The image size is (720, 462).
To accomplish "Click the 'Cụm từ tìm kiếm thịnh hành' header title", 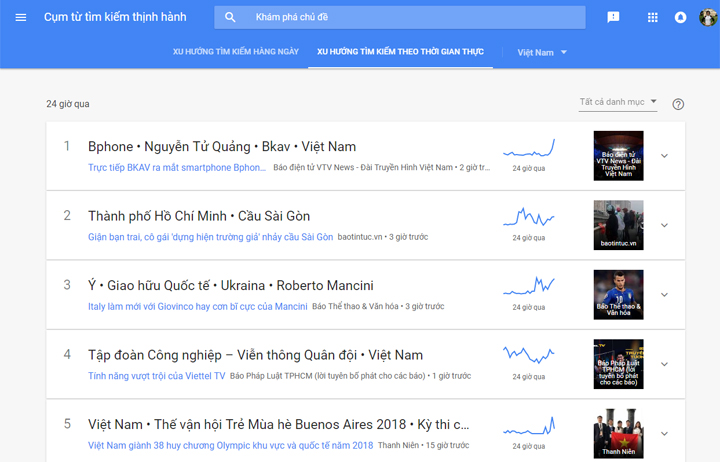I will pyautogui.click(x=115, y=17).
